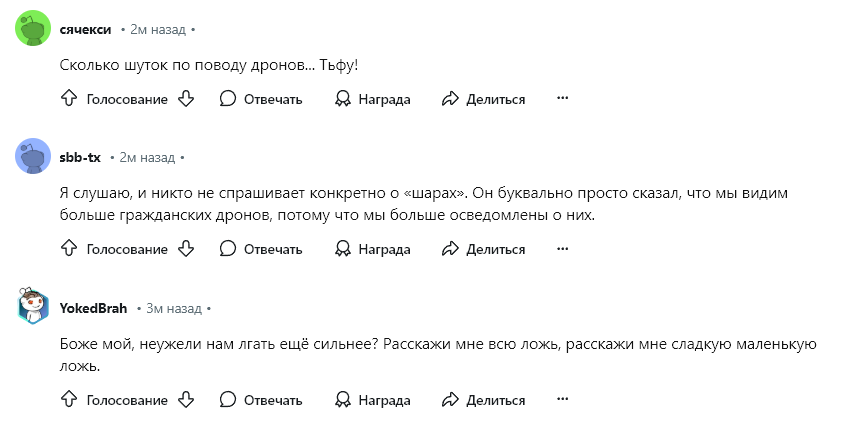
Task: Share сячекси comment with Делиться
Action: tap(483, 99)
